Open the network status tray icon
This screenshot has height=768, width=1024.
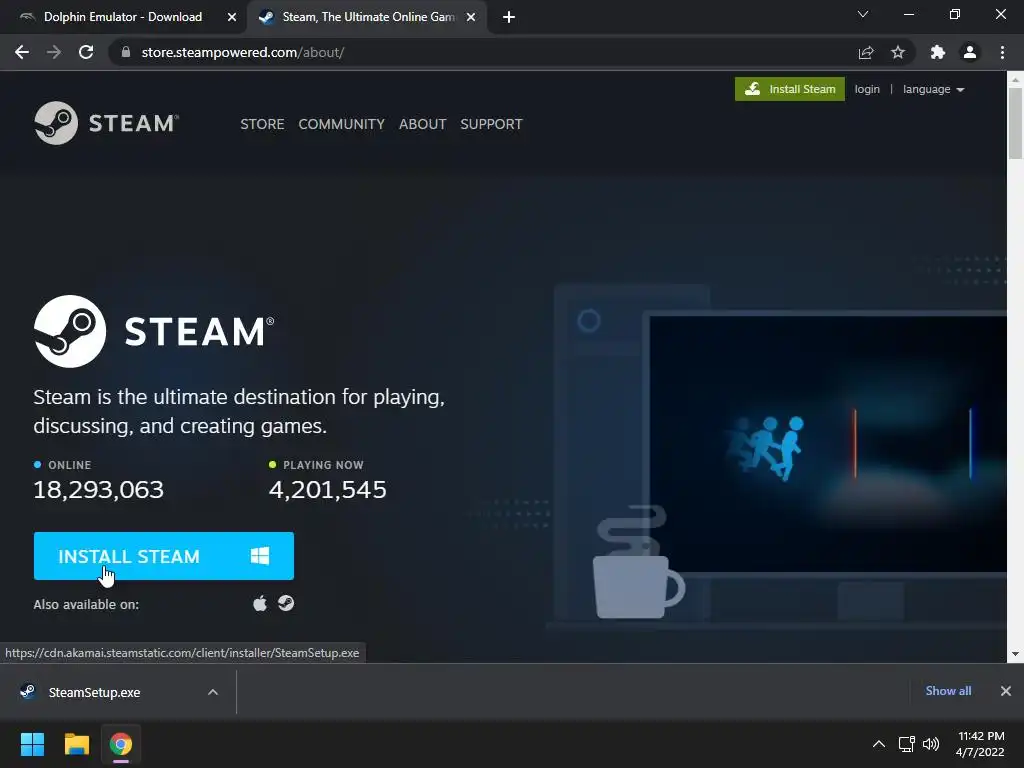pos(906,744)
